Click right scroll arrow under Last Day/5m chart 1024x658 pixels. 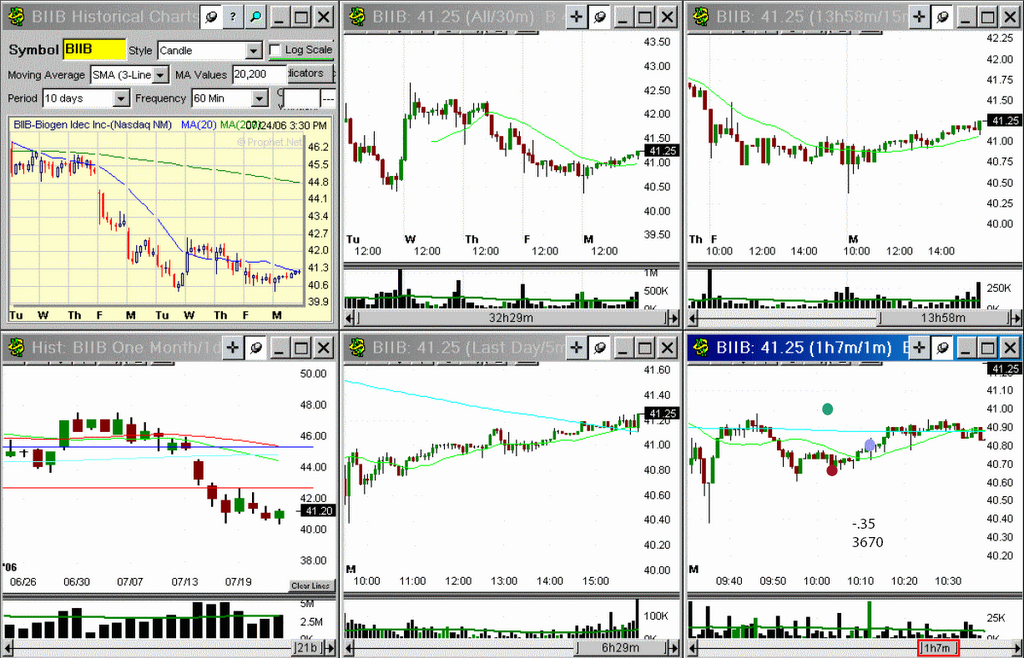point(674,648)
